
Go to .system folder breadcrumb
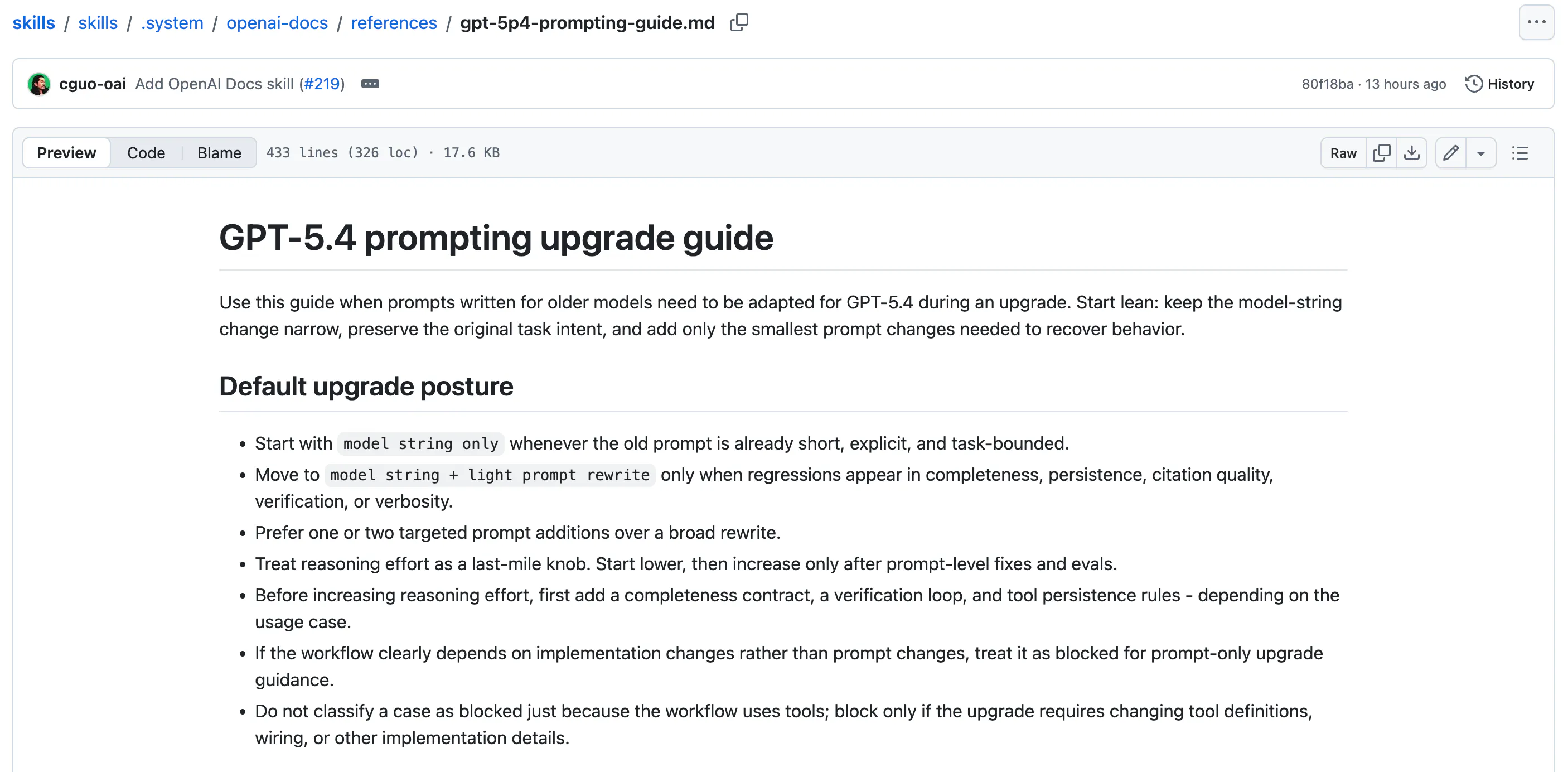coord(172,22)
